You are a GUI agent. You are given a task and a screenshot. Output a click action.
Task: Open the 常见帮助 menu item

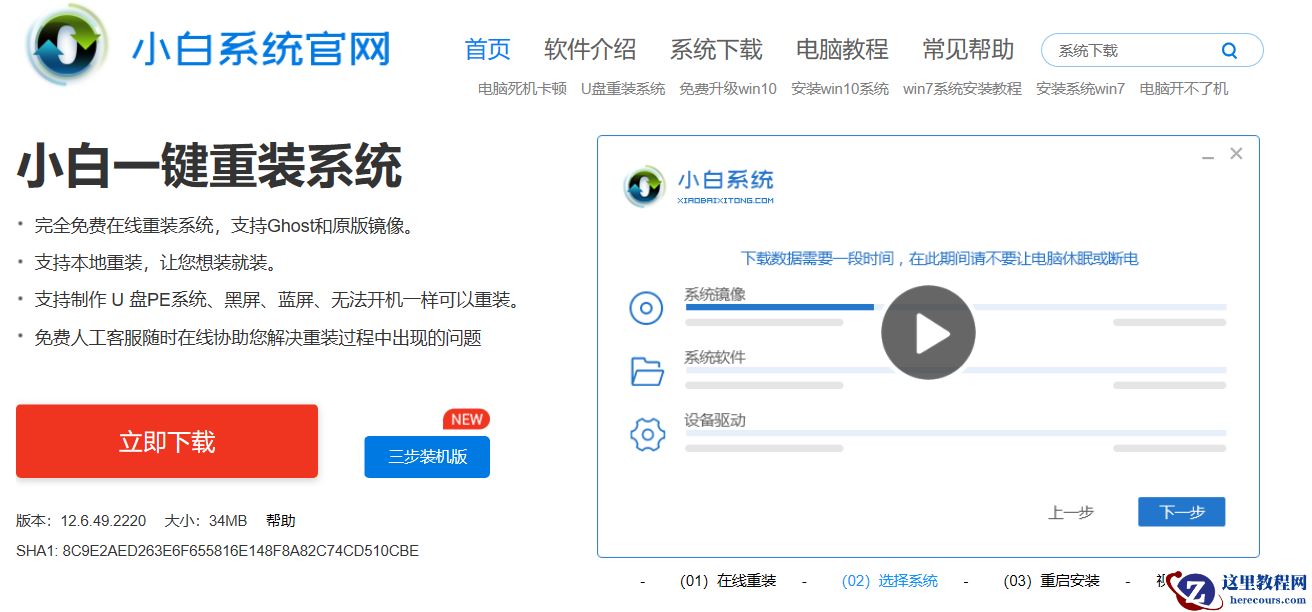tap(966, 49)
